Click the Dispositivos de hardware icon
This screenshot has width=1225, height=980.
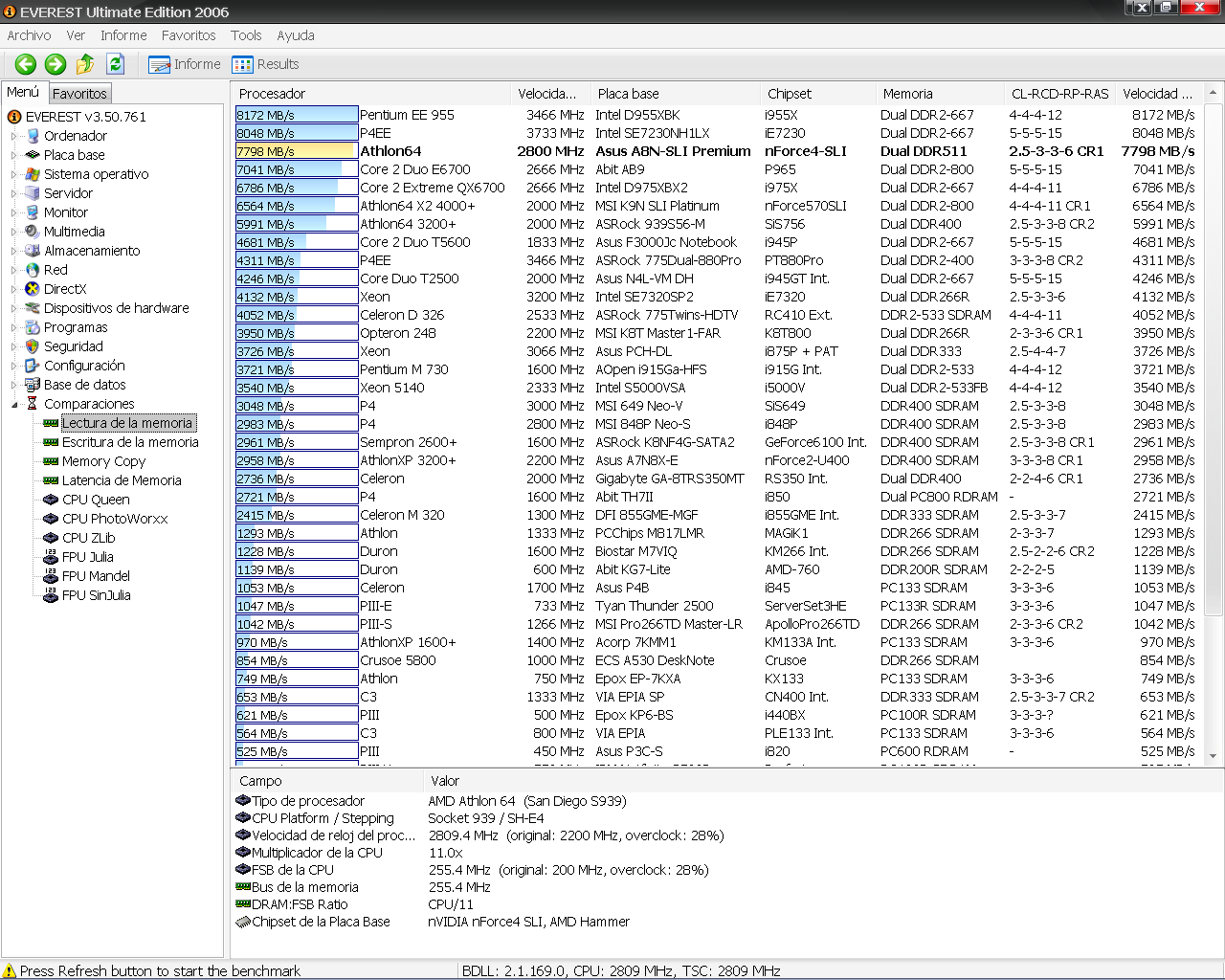point(33,308)
